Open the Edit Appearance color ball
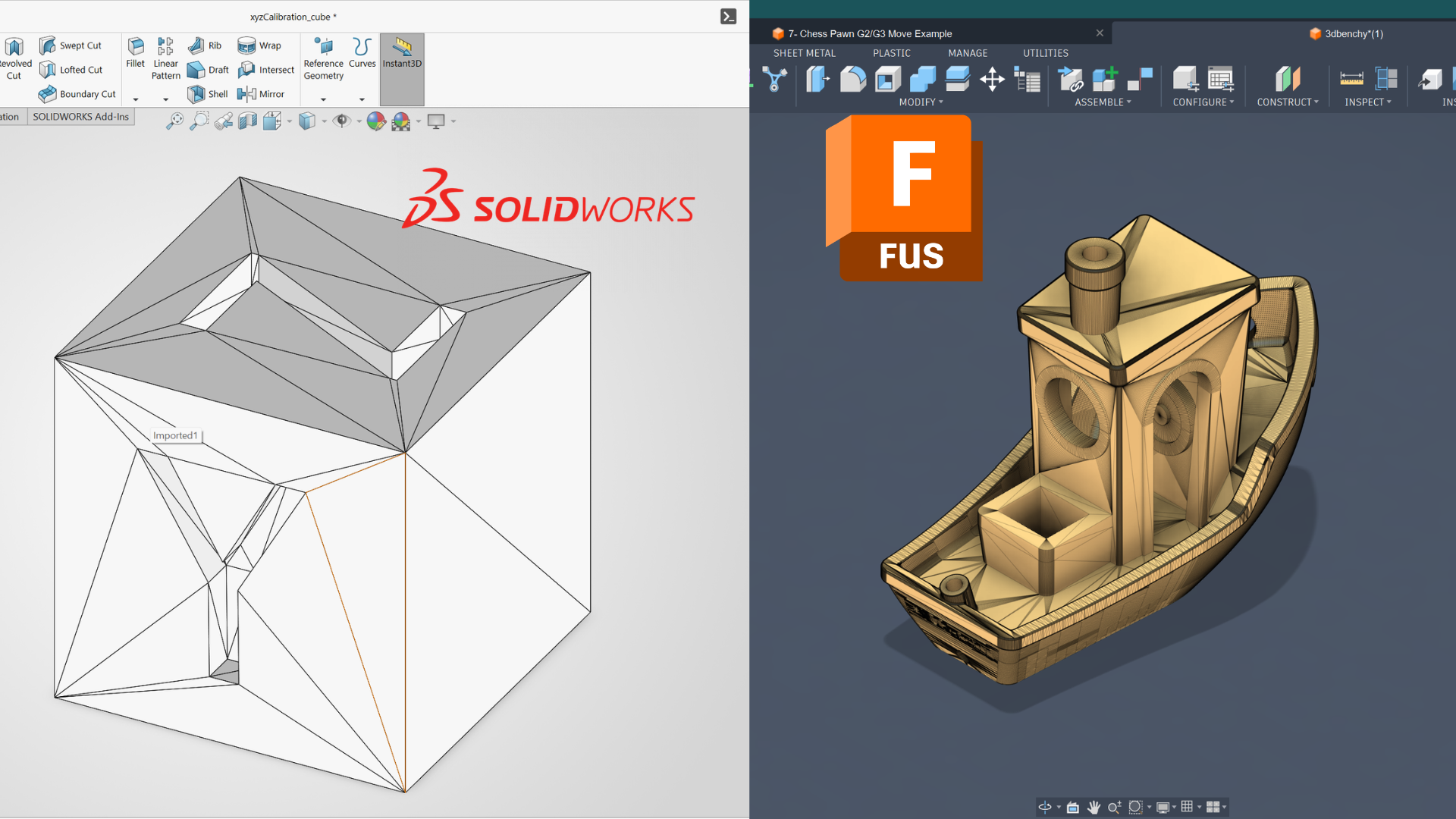The width and height of the screenshot is (1456, 819). (x=375, y=121)
